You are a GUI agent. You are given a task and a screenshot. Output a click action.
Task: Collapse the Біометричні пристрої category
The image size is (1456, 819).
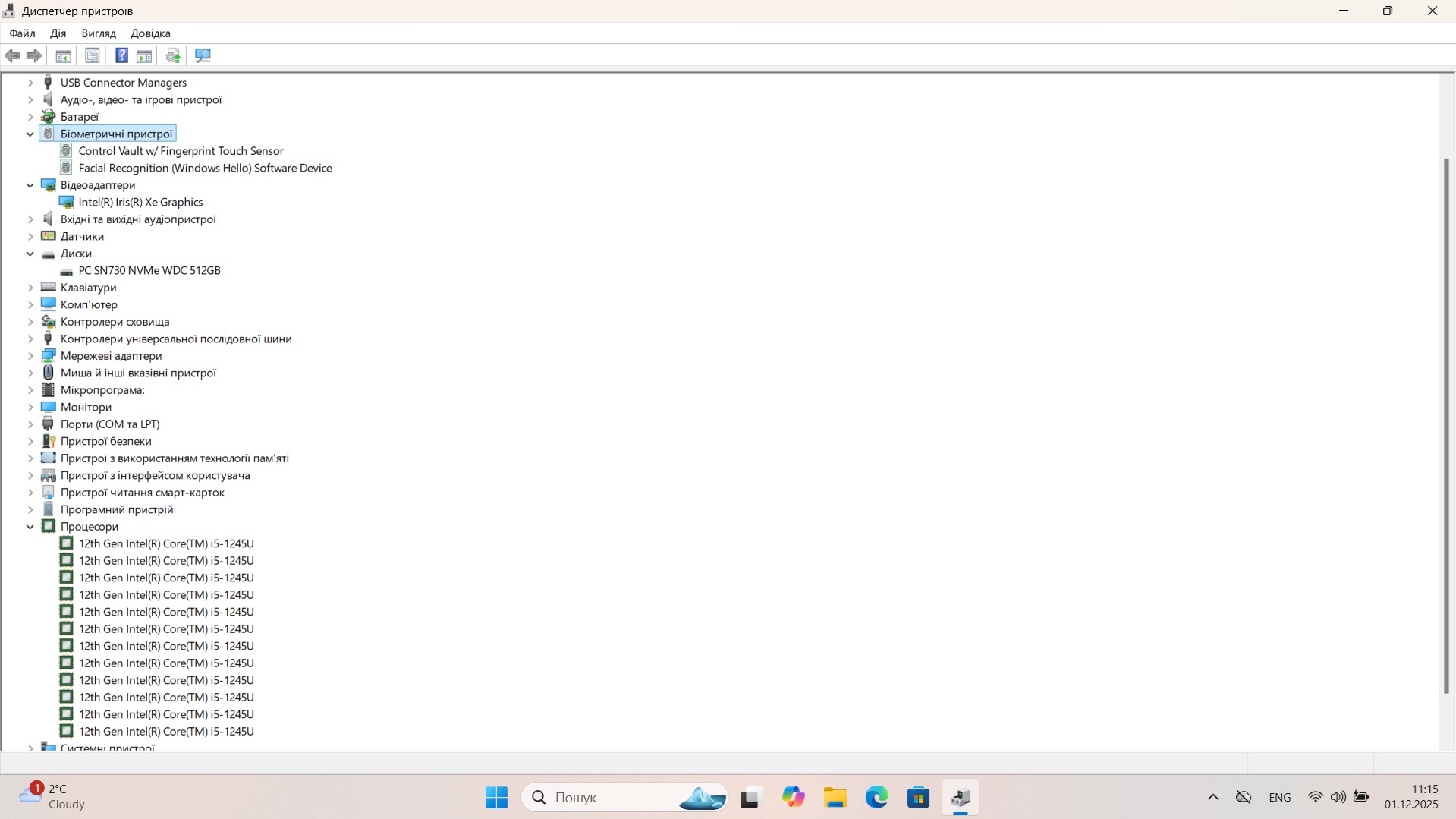30,134
